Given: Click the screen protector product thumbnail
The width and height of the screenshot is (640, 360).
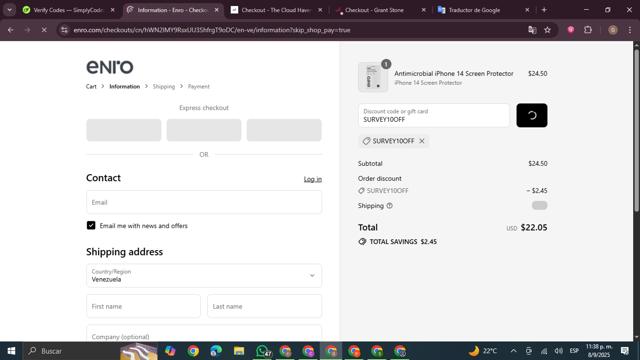Looking at the screenshot, I should tap(373, 77).
